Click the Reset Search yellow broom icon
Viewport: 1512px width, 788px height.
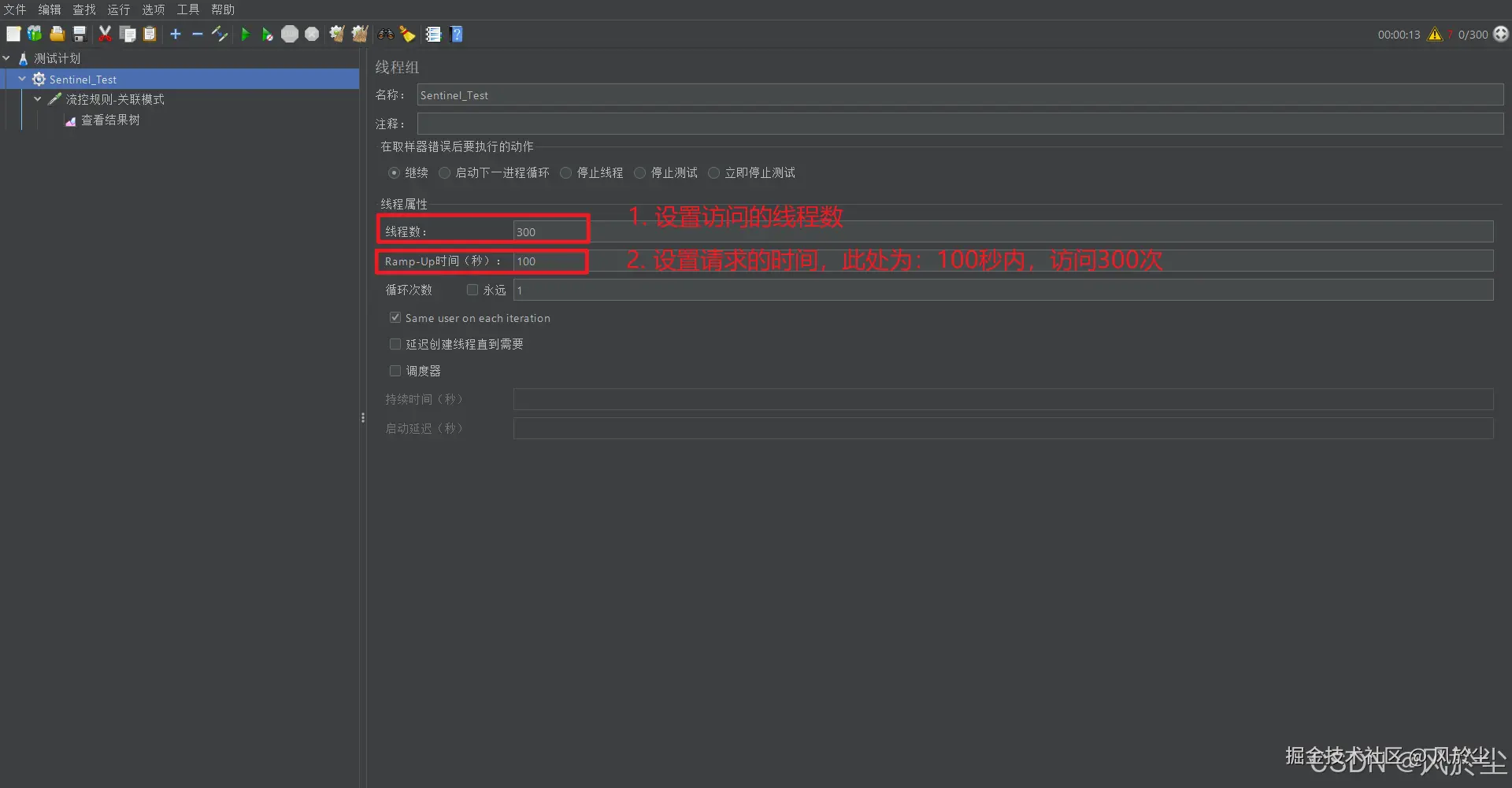[408, 34]
